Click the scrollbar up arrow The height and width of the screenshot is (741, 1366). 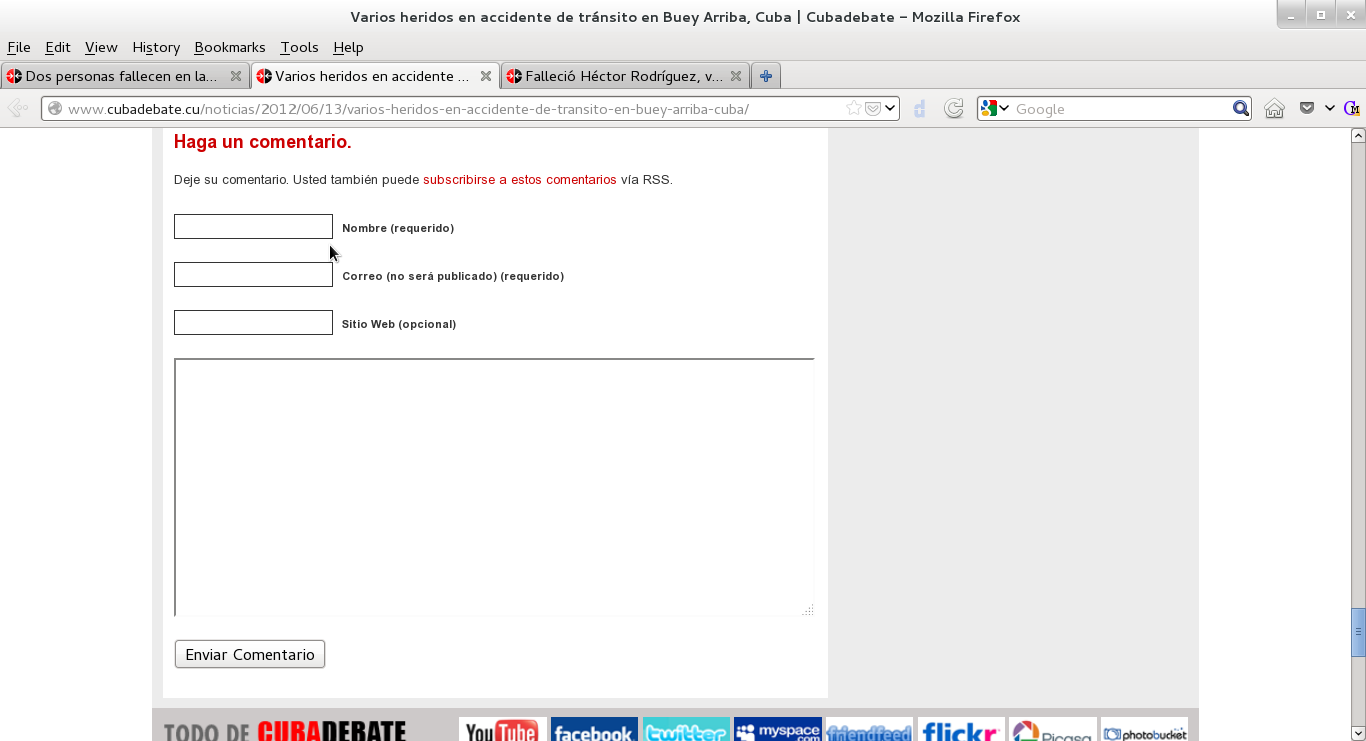tap(1358, 135)
